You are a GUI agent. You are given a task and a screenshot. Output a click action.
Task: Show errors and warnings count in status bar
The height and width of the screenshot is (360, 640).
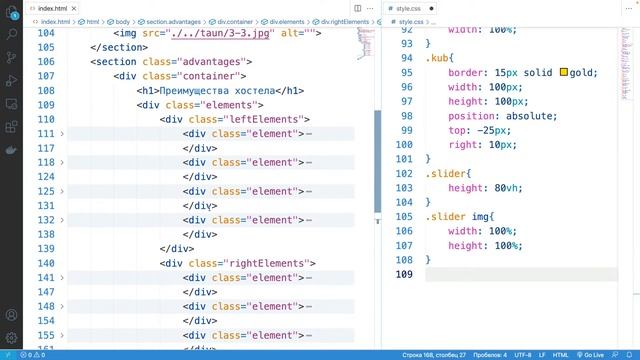33,355
